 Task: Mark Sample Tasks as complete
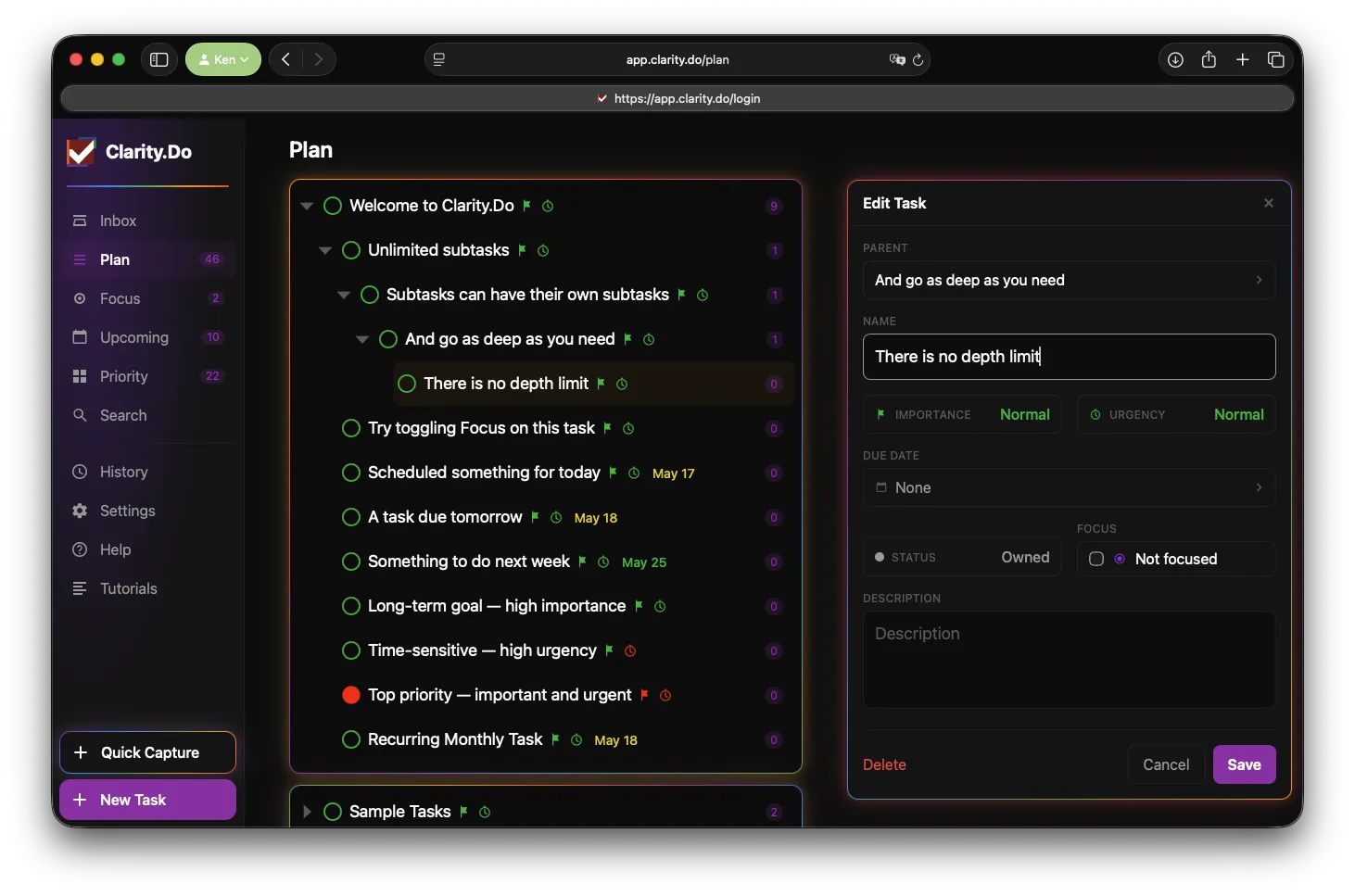[x=333, y=812]
